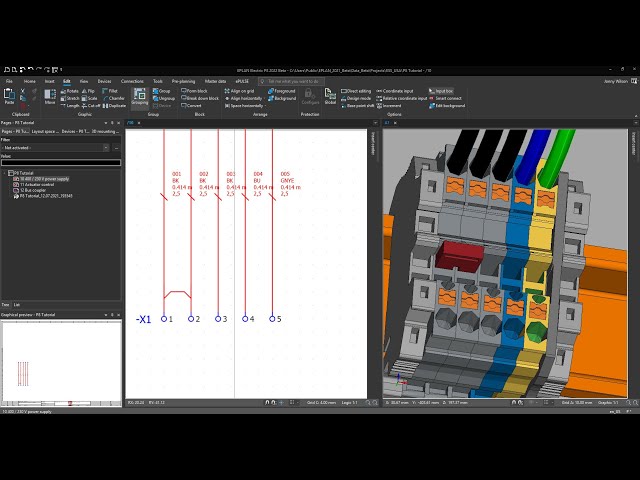The image size is (640, 480).
Task: Collapse the P8 Tutorial tree node
Action: [x=5, y=173]
